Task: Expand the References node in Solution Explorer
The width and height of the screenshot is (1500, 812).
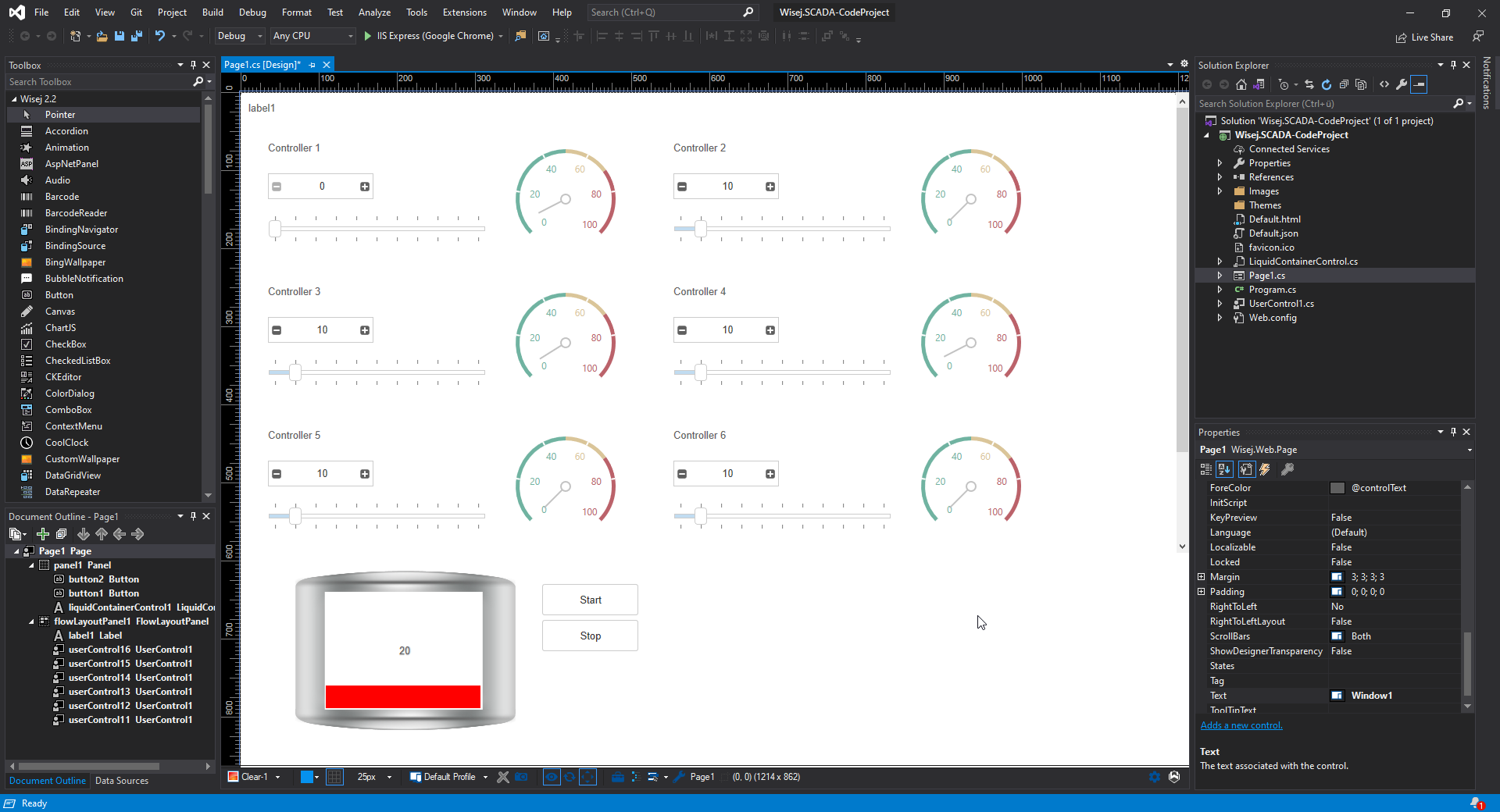Action: 1220,177
